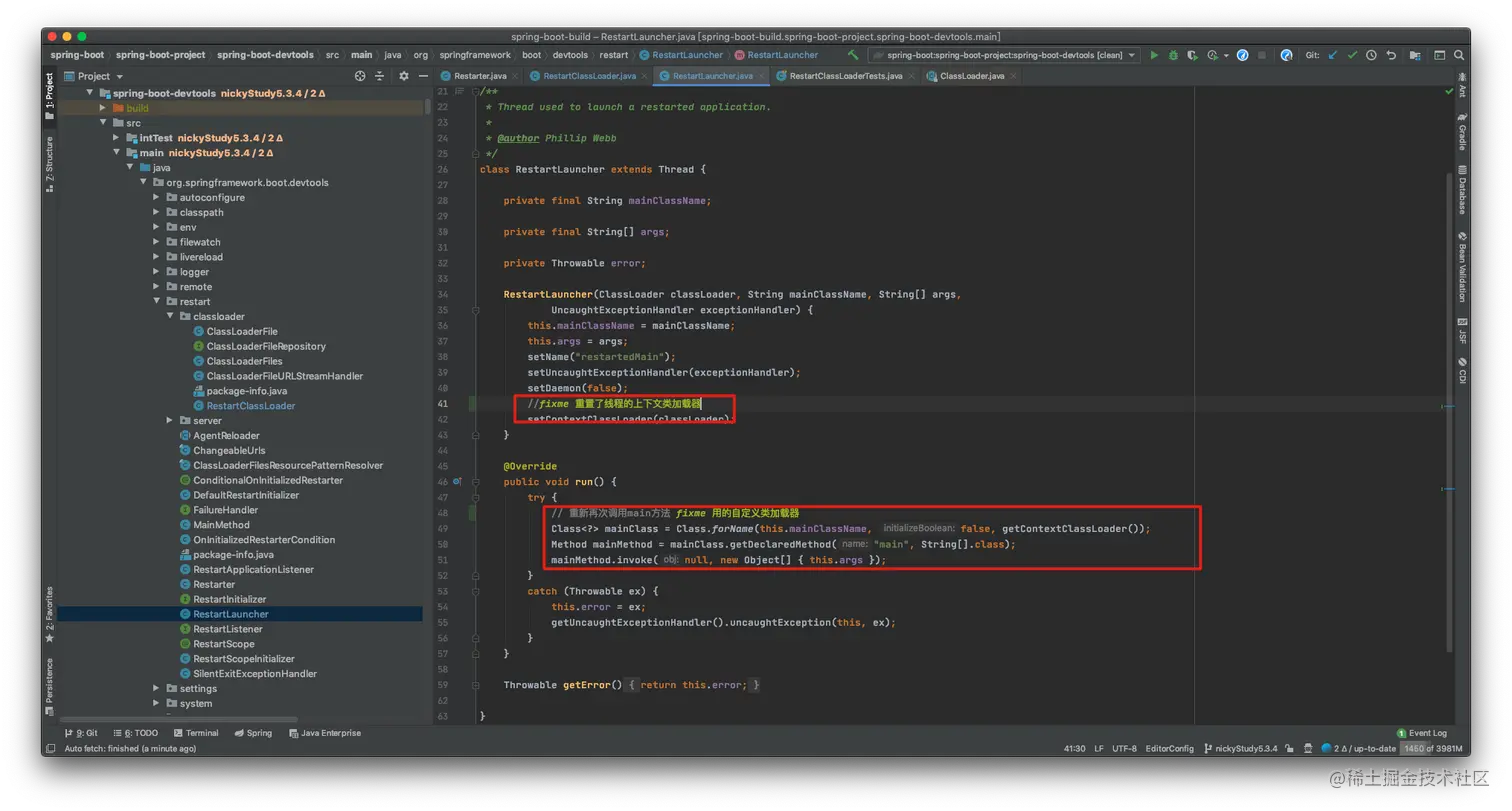
Task: Click the disabled Stop square icon
Action: (x=1262, y=55)
